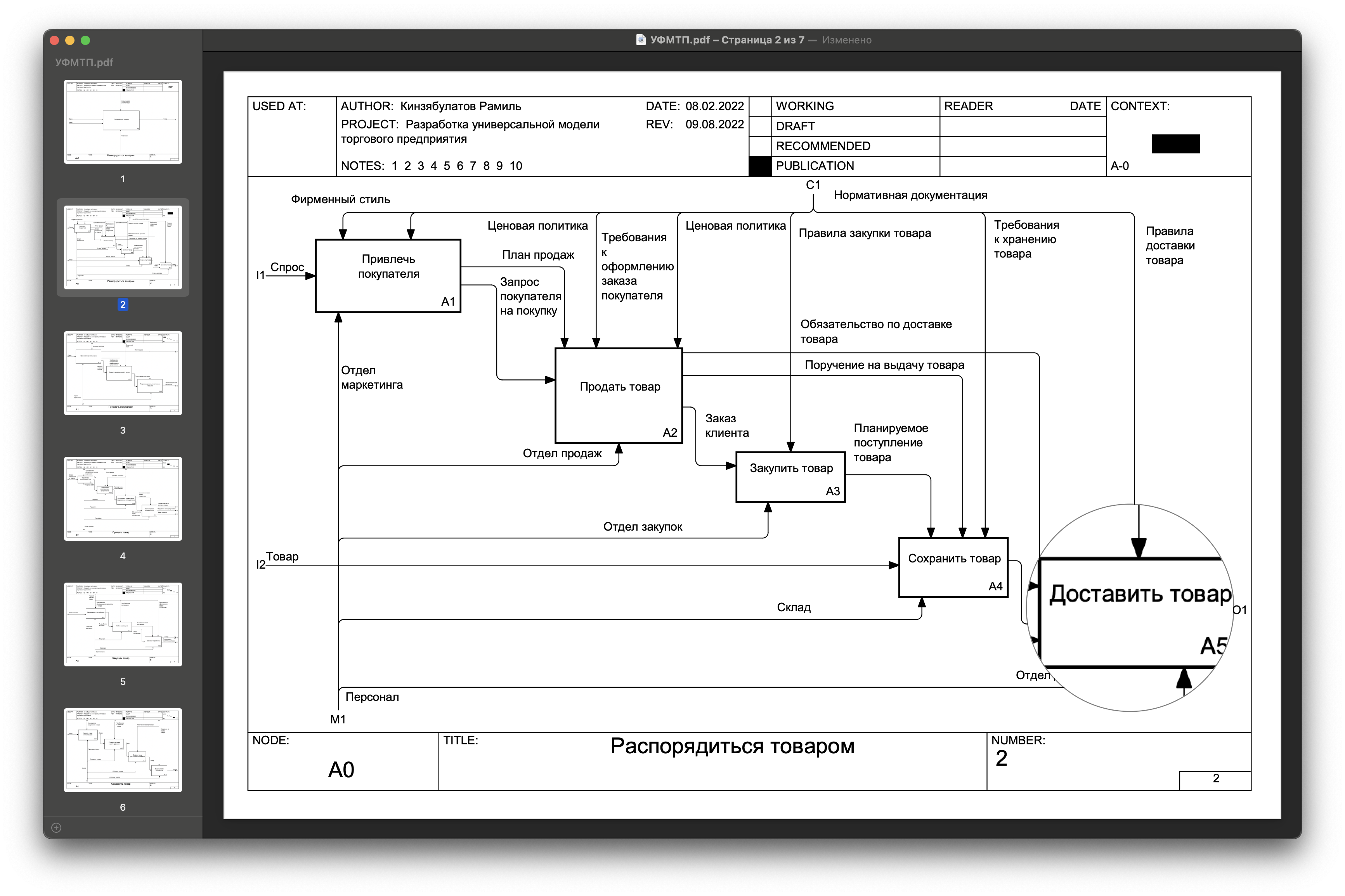Click the 'План продаж' arrow label
The image size is (1345, 896).
pos(538,255)
